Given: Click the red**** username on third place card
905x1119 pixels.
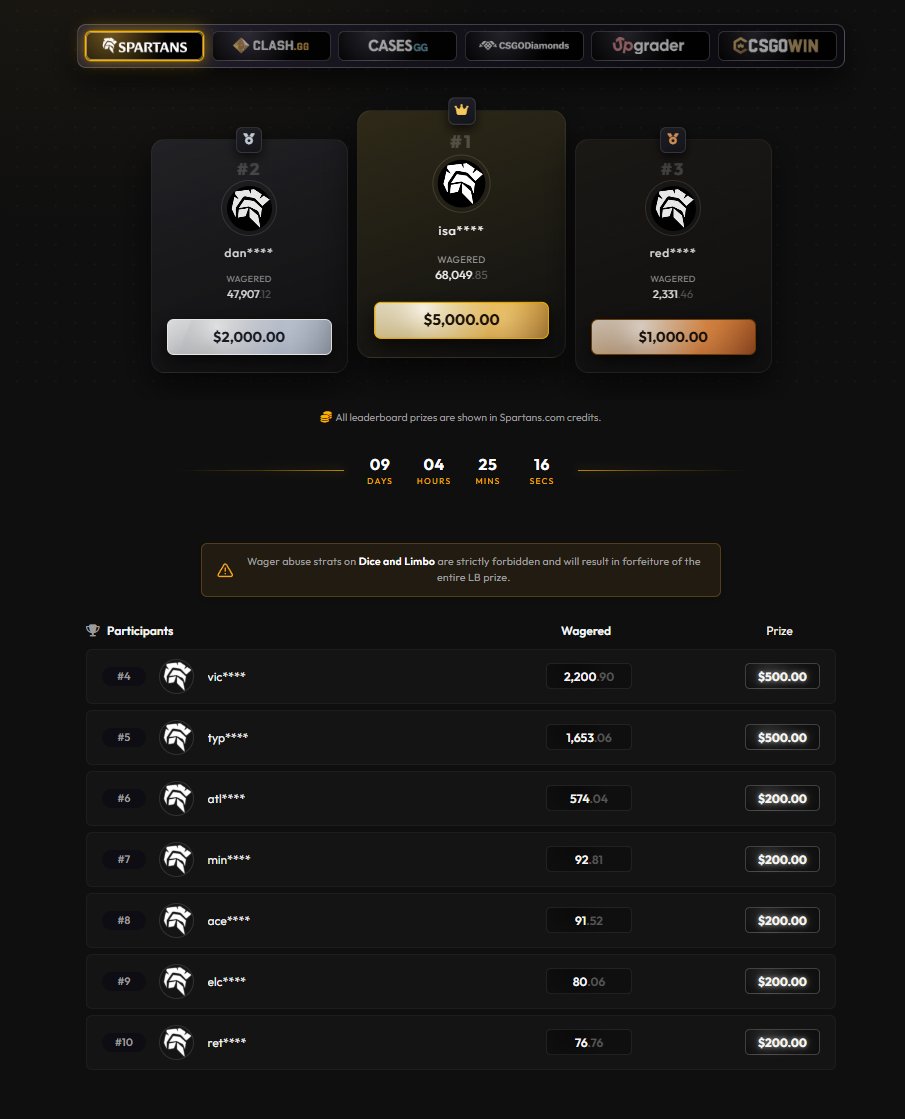Looking at the screenshot, I should (672, 253).
